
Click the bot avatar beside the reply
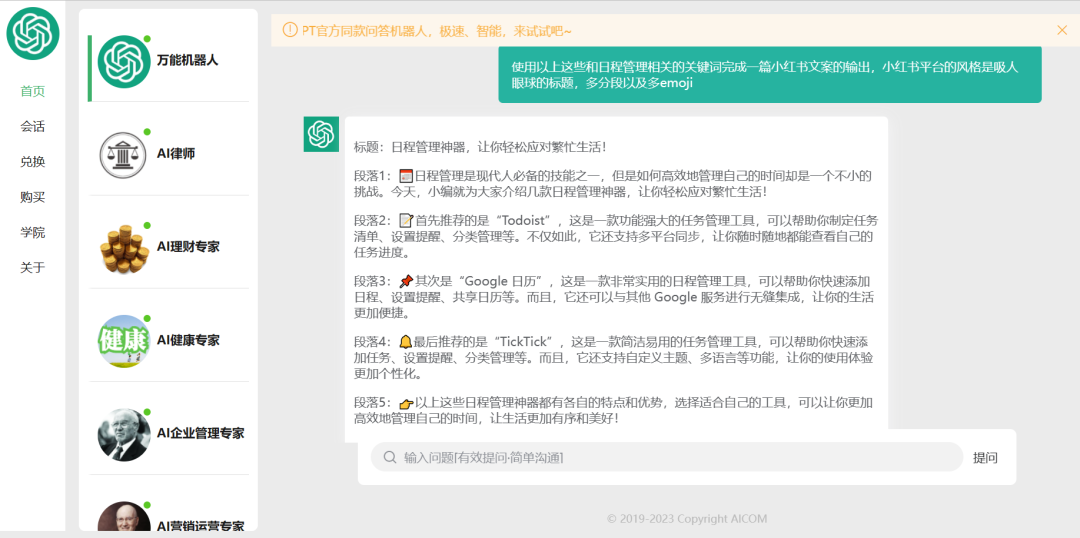(x=321, y=134)
